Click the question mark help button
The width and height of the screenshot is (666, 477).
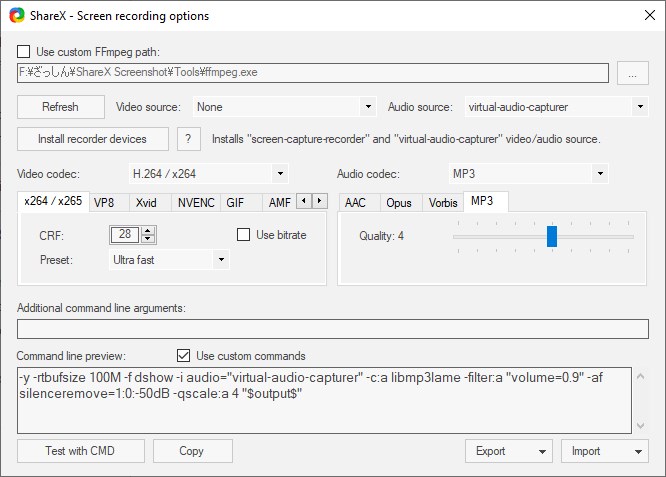click(x=189, y=139)
